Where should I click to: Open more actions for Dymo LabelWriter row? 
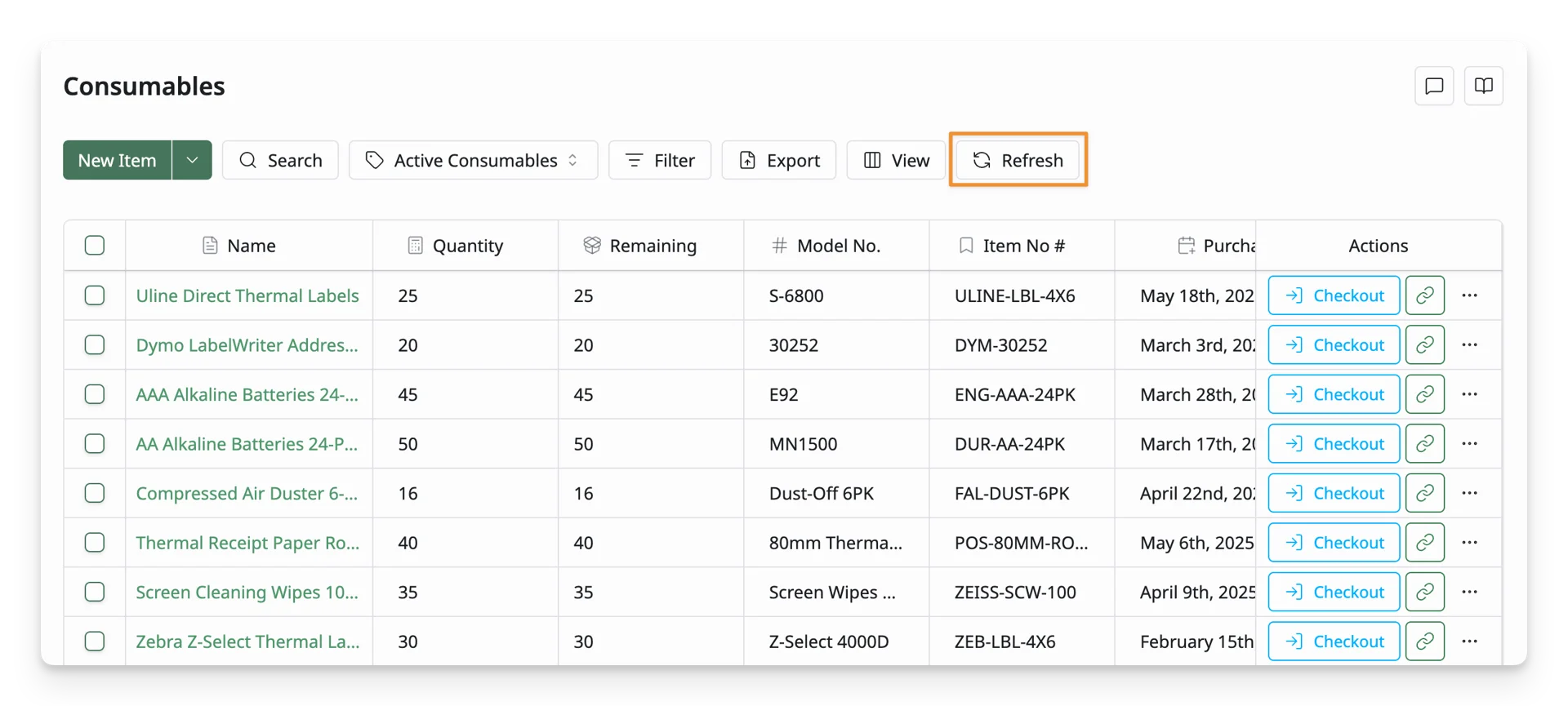tap(1470, 345)
